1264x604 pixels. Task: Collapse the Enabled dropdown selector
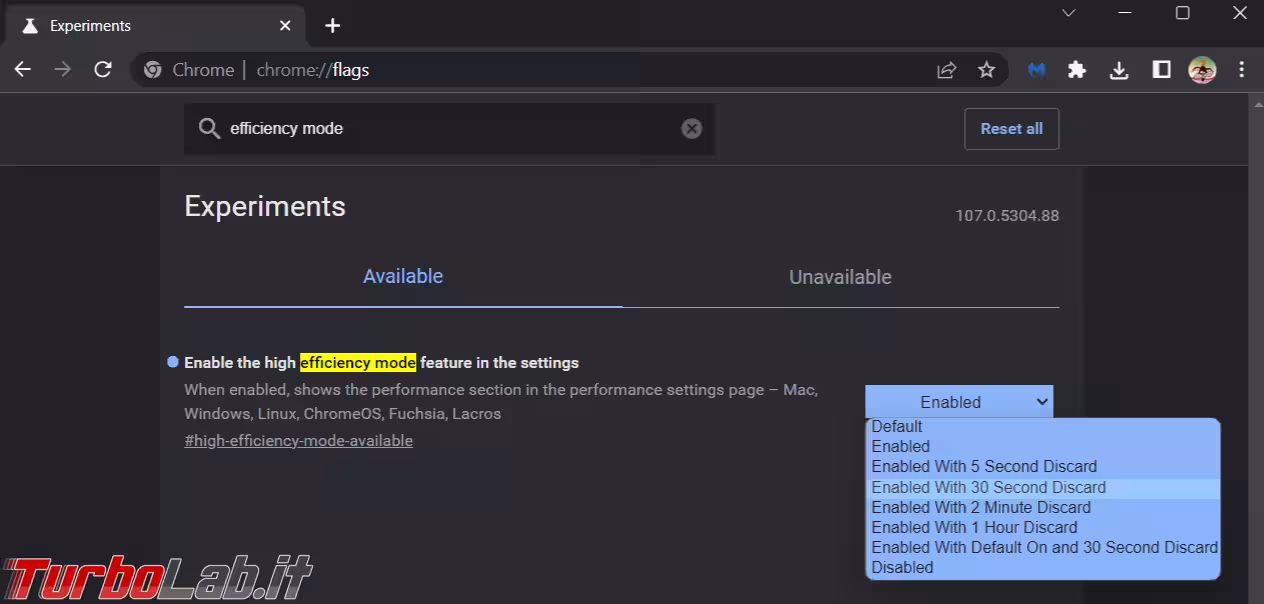click(958, 402)
